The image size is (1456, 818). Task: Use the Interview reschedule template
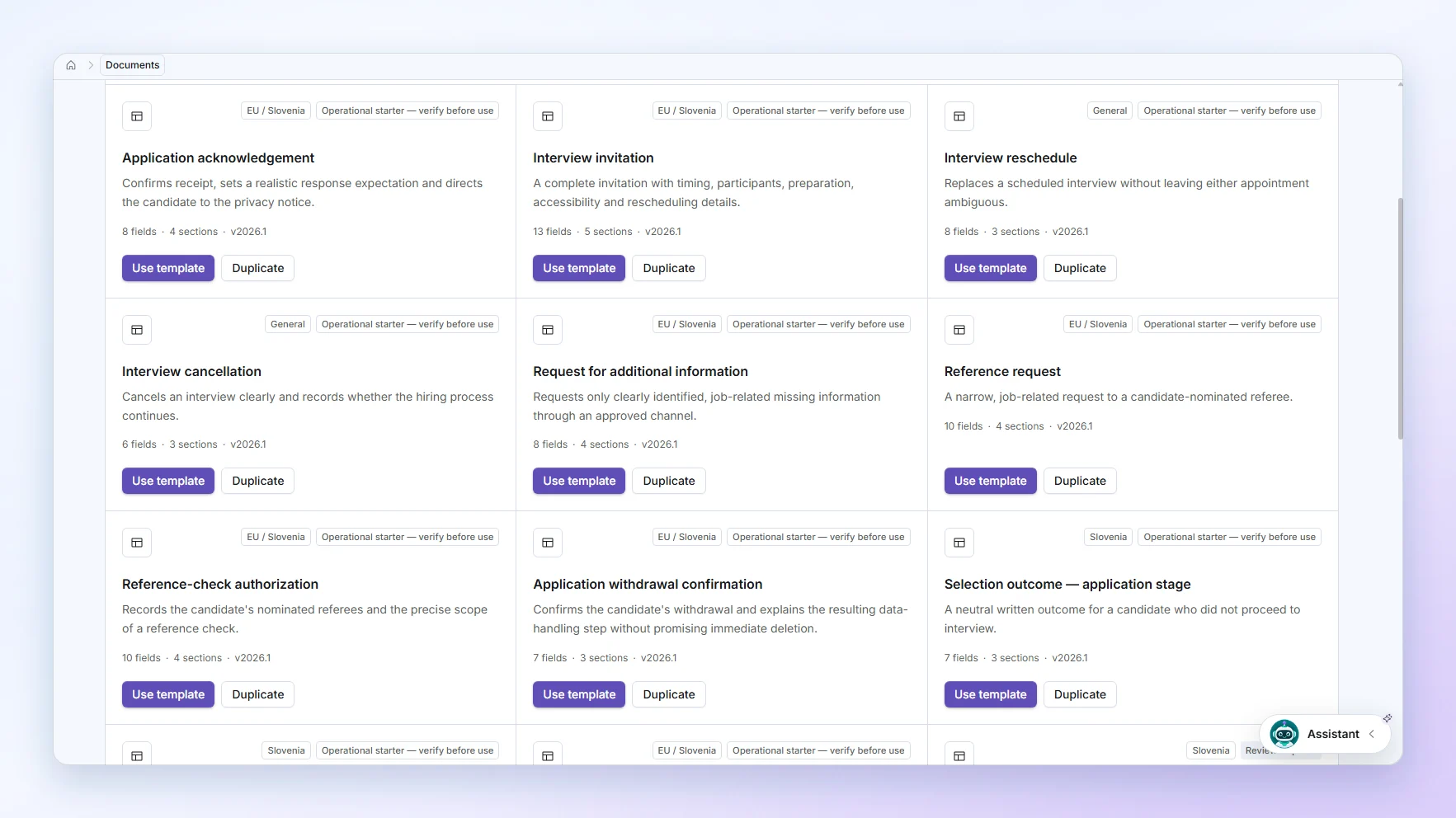pyautogui.click(x=991, y=268)
